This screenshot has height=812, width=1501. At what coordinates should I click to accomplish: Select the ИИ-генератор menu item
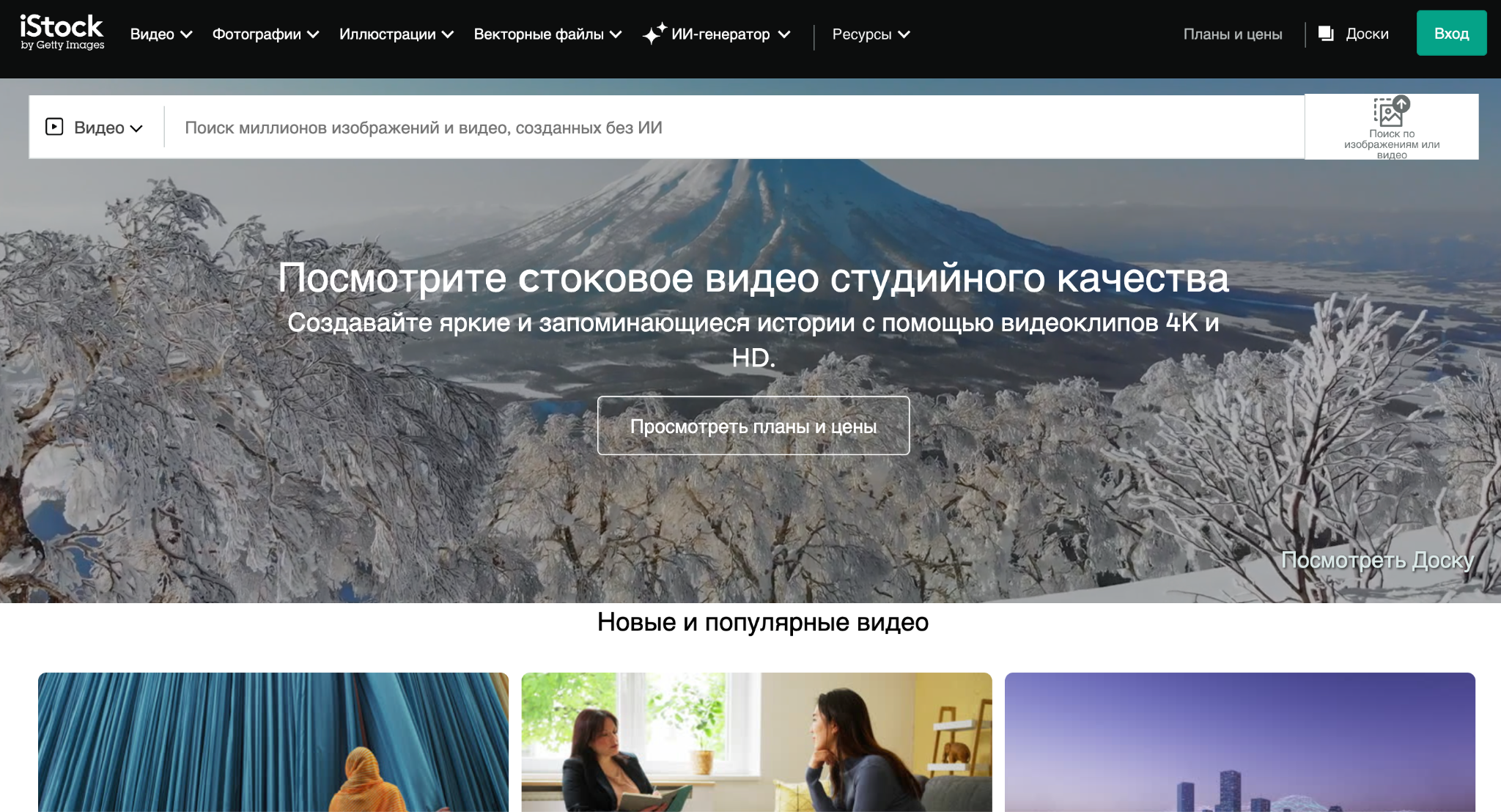718,32
